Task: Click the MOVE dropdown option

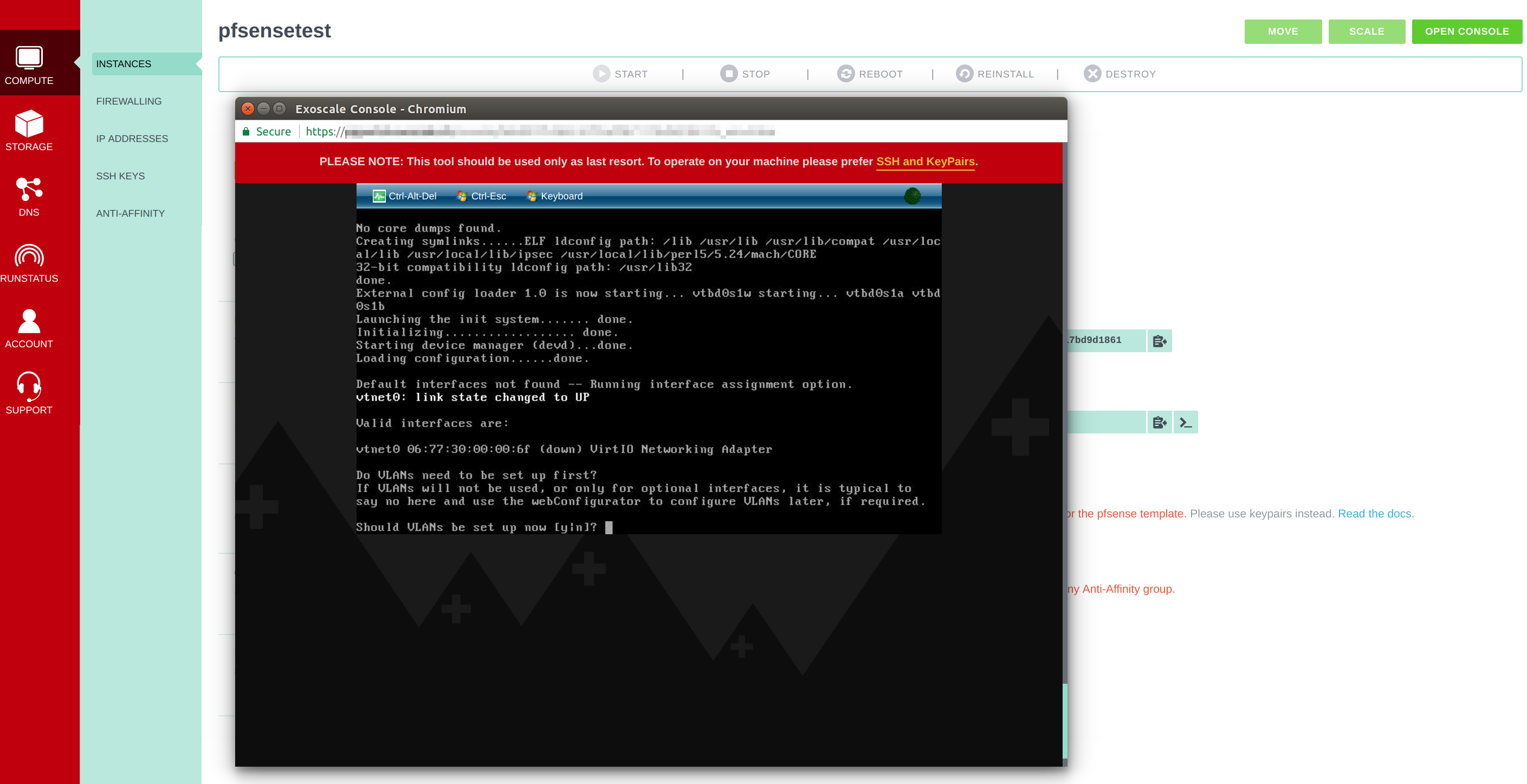Action: (1283, 31)
